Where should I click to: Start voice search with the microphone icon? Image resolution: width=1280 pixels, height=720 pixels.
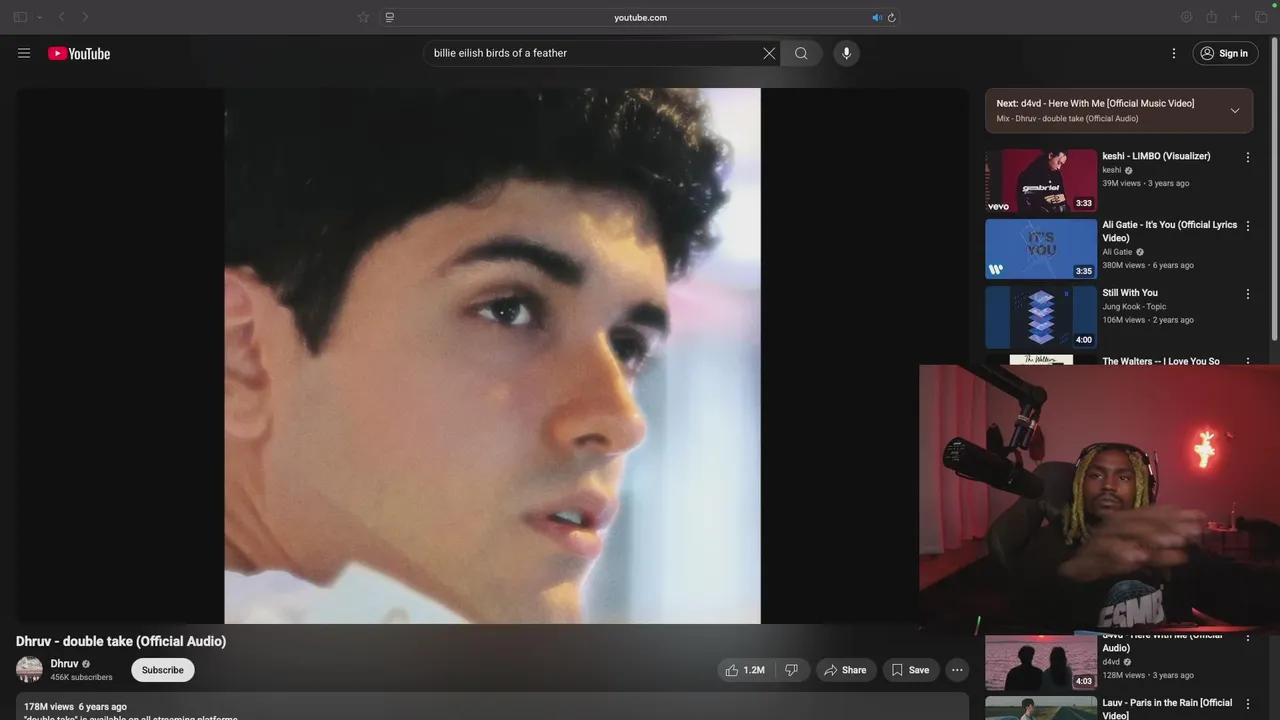click(846, 53)
